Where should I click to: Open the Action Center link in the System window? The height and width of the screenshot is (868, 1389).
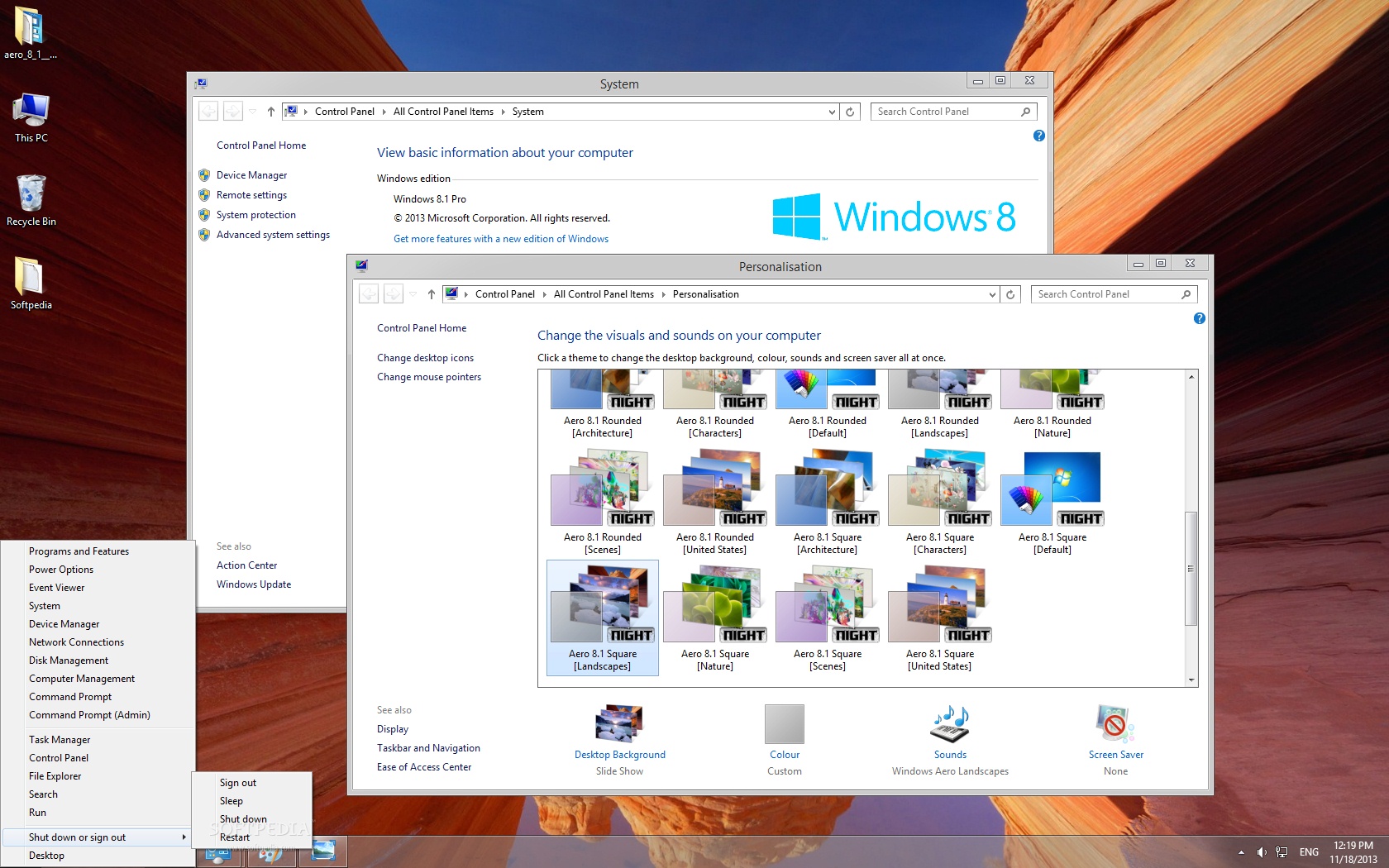pyautogui.click(x=246, y=565)
